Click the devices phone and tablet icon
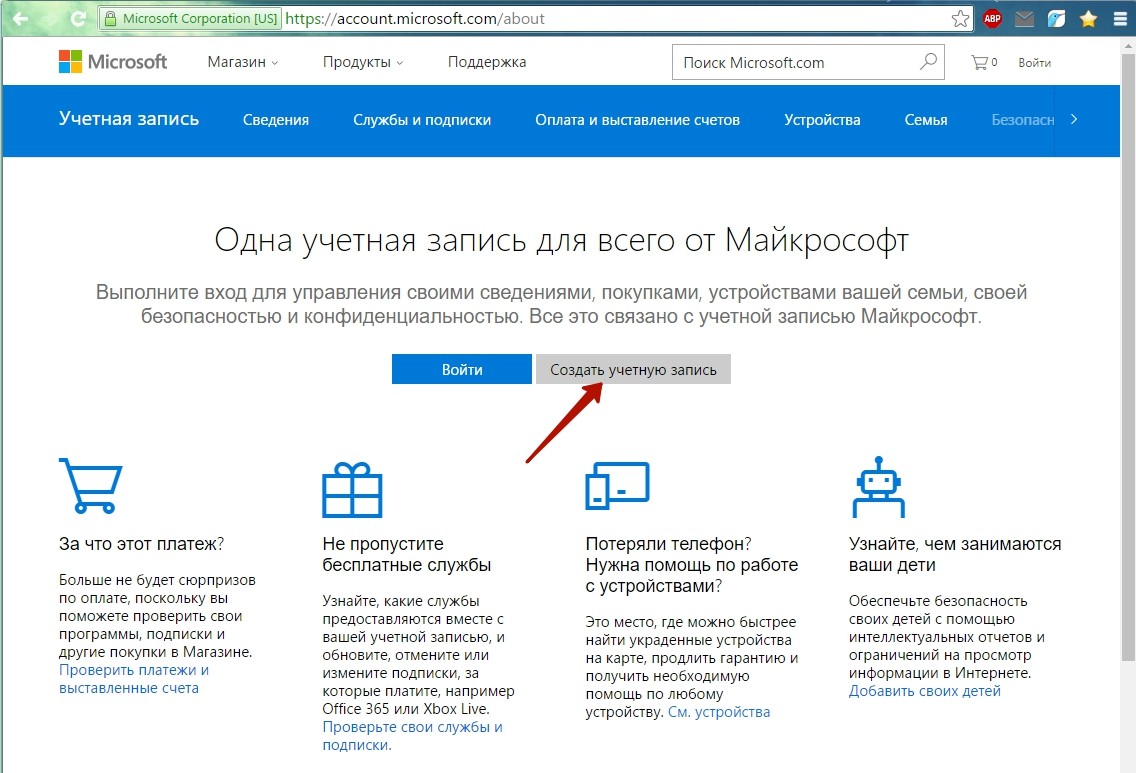Image resolution: width=1136 pixels, height=773 pixels. [617, 485]
